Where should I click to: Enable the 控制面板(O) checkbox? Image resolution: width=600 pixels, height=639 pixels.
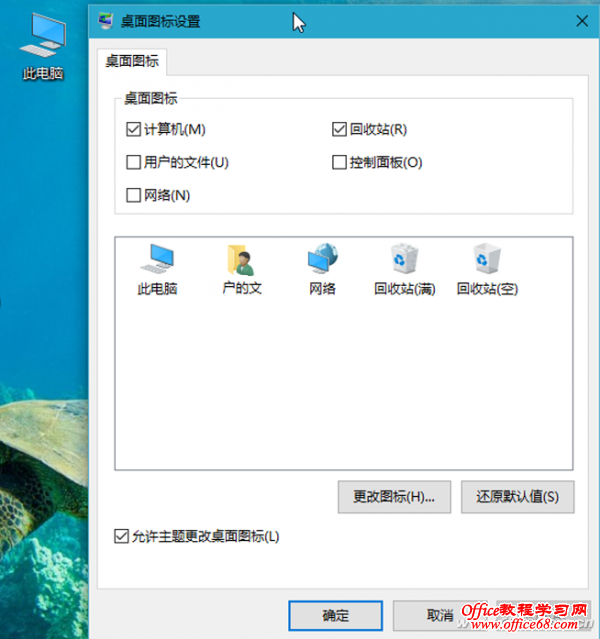(339, 162)
